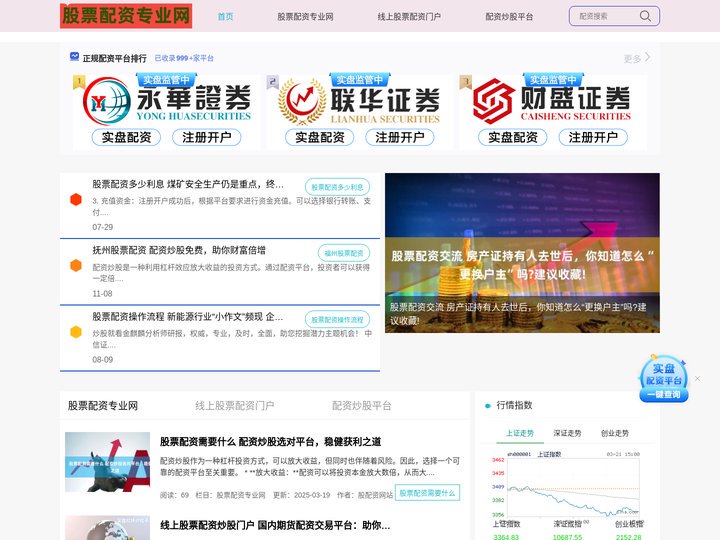Click 实盘配资 under 联华证券
This screenshot has width=720, height=540.
(320, 137)
